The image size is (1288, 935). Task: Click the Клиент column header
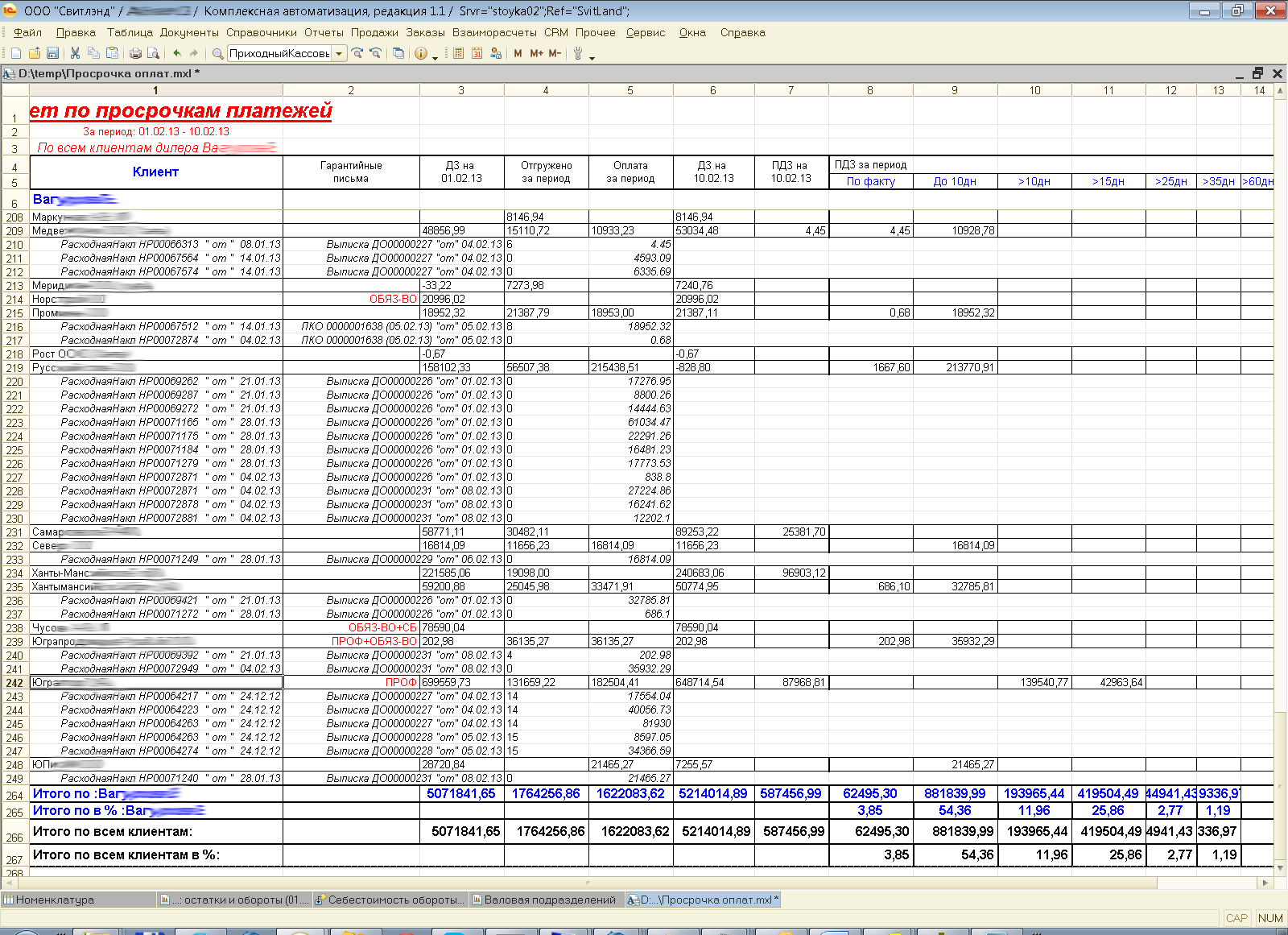point(155,172)
